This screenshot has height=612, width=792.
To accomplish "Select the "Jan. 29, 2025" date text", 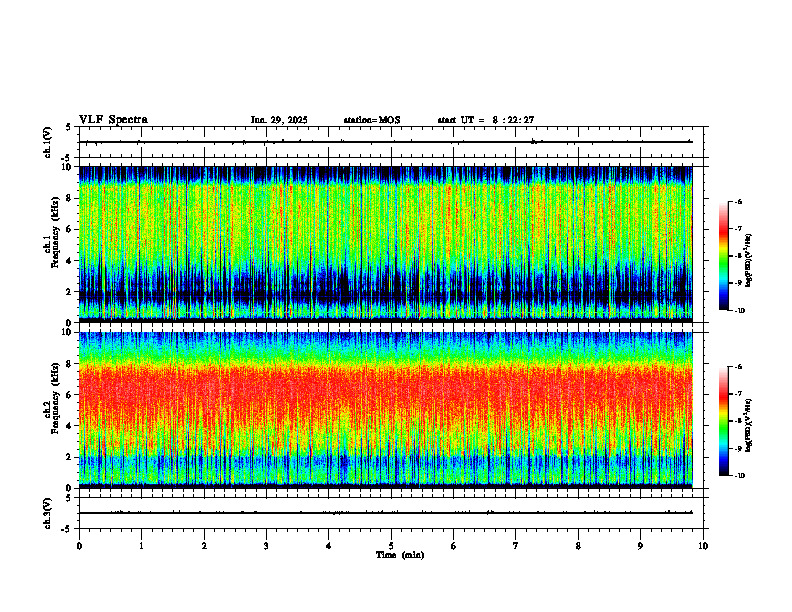I will (x=279, y=120).
